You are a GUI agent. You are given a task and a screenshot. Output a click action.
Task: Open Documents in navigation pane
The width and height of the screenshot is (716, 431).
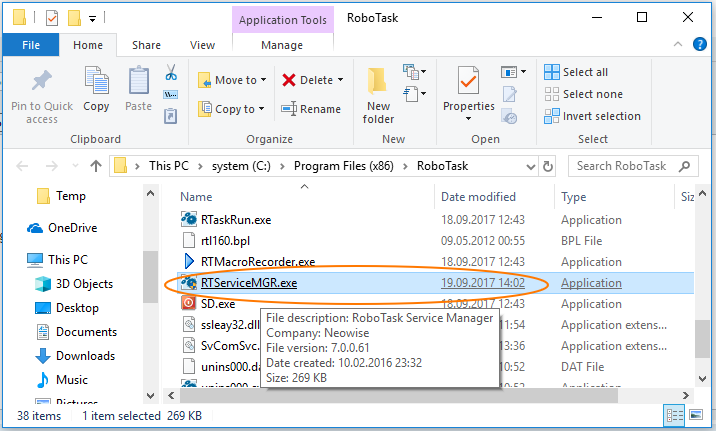(x=76, y=332)
